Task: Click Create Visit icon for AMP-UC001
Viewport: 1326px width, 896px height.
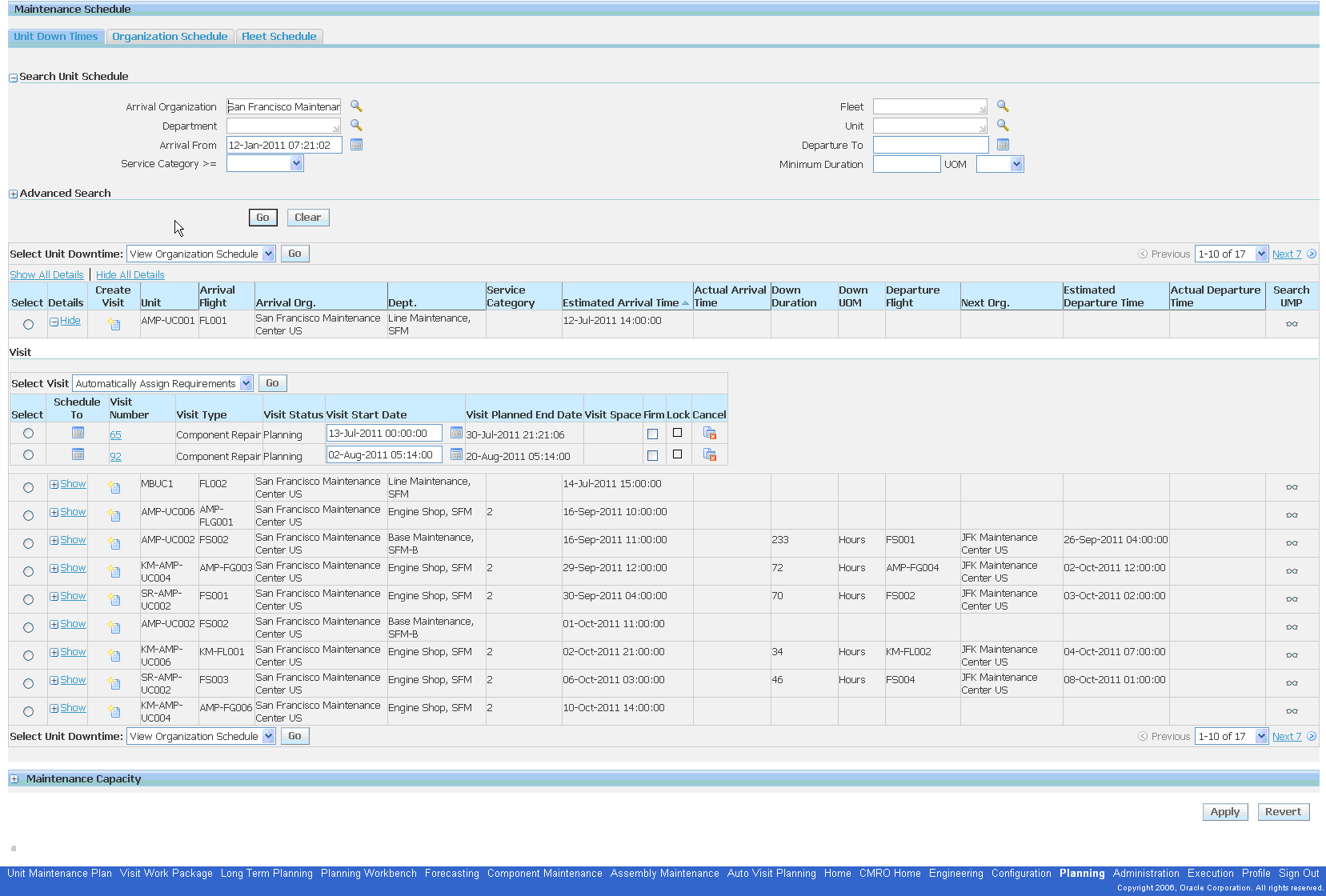Action: 114,324
